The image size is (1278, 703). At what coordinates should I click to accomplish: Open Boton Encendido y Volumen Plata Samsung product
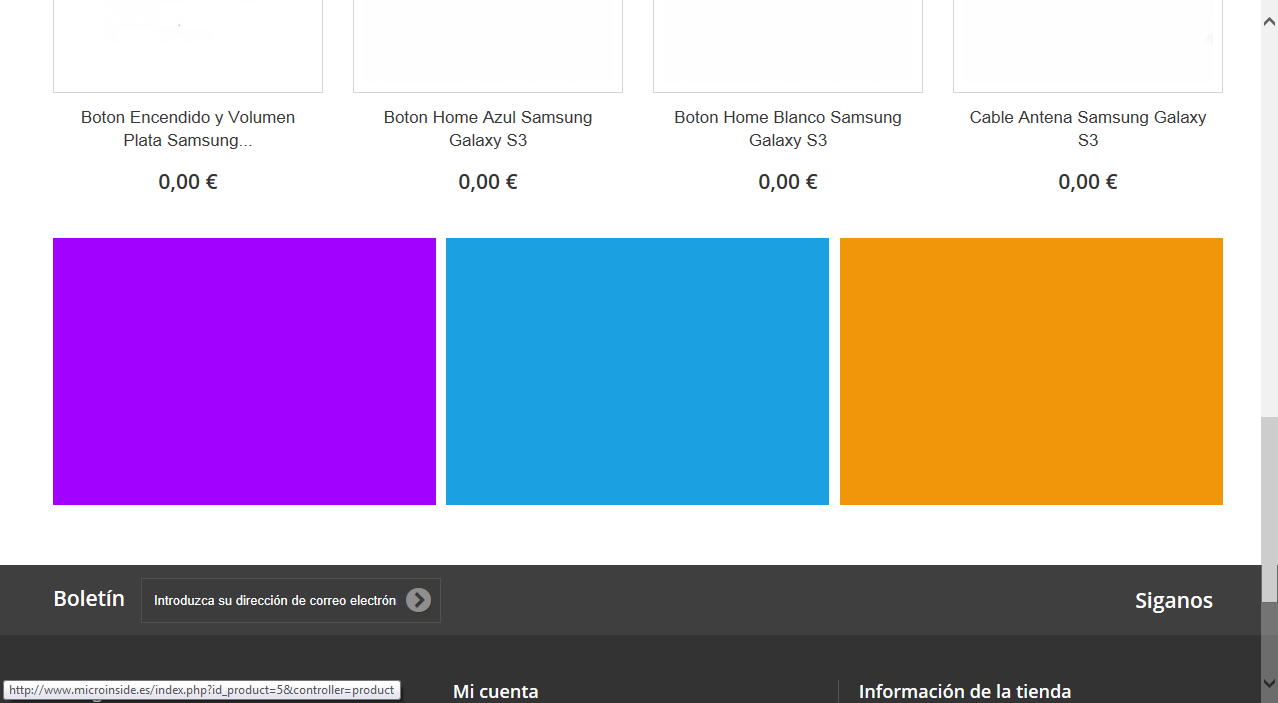point(188,129)
